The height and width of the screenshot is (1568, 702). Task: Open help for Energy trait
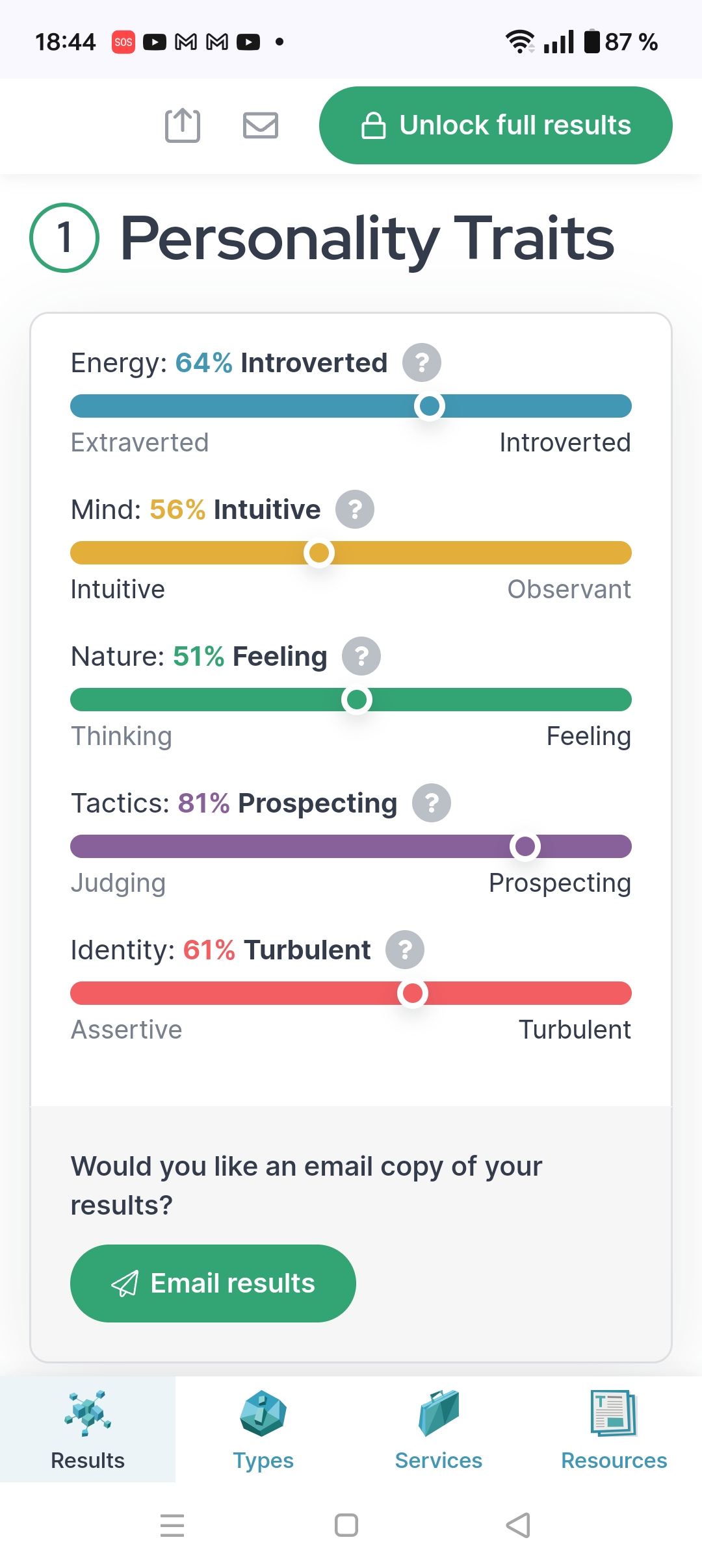[422, 362]
